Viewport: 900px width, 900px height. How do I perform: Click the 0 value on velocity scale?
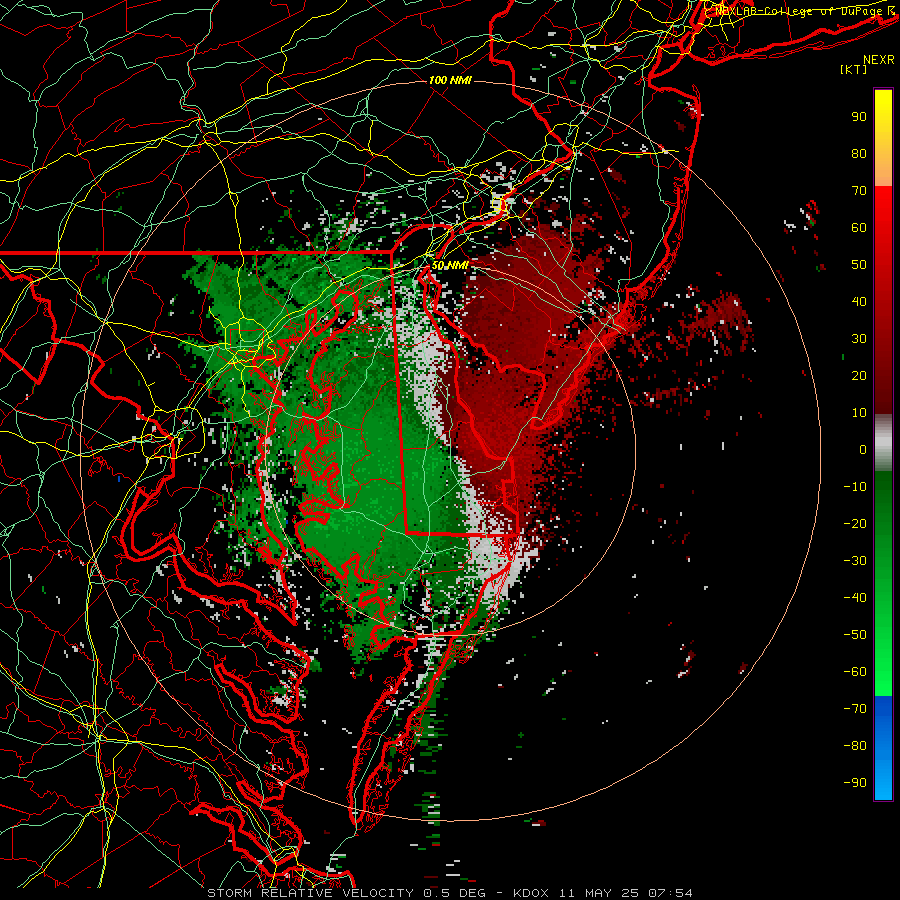(863, 449)
